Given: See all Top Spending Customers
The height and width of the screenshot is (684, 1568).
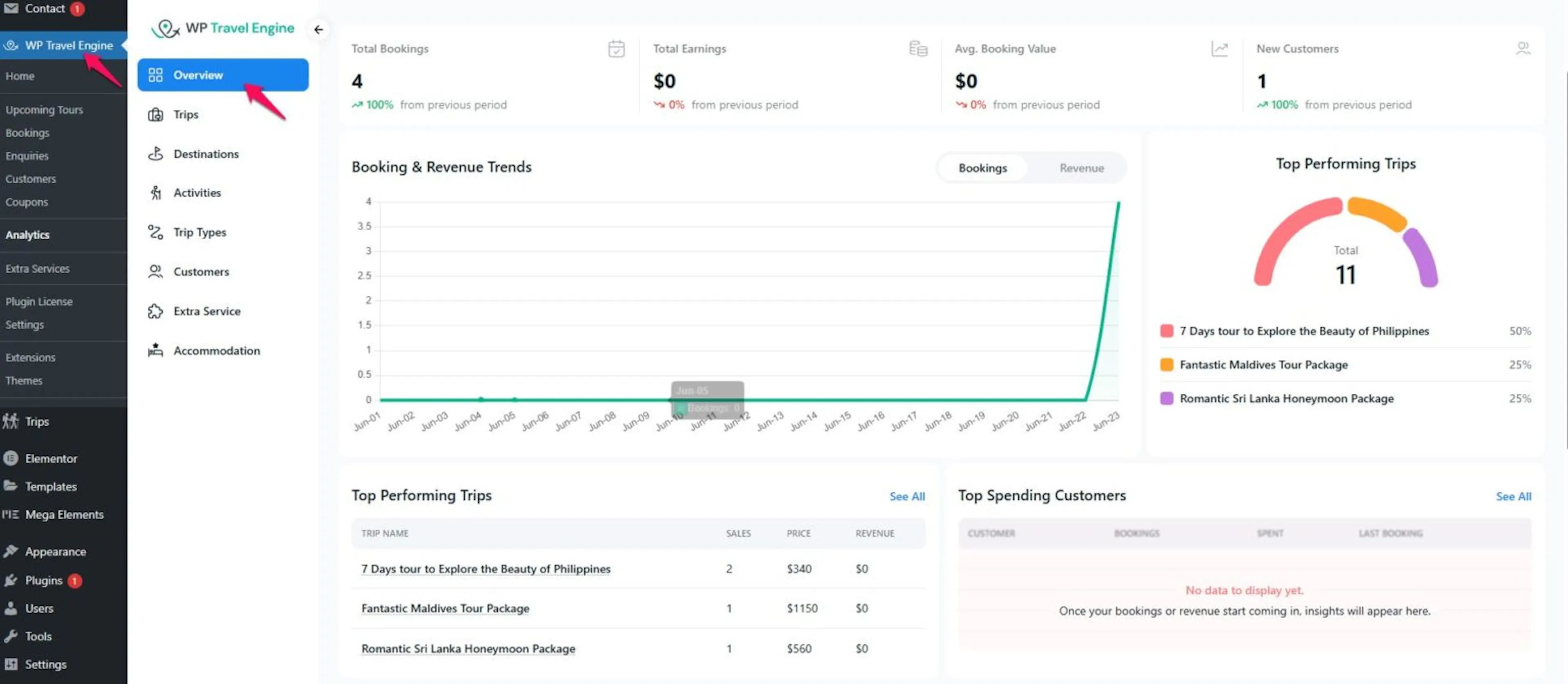Looking at the screenshot, I should click(1513, 497).
